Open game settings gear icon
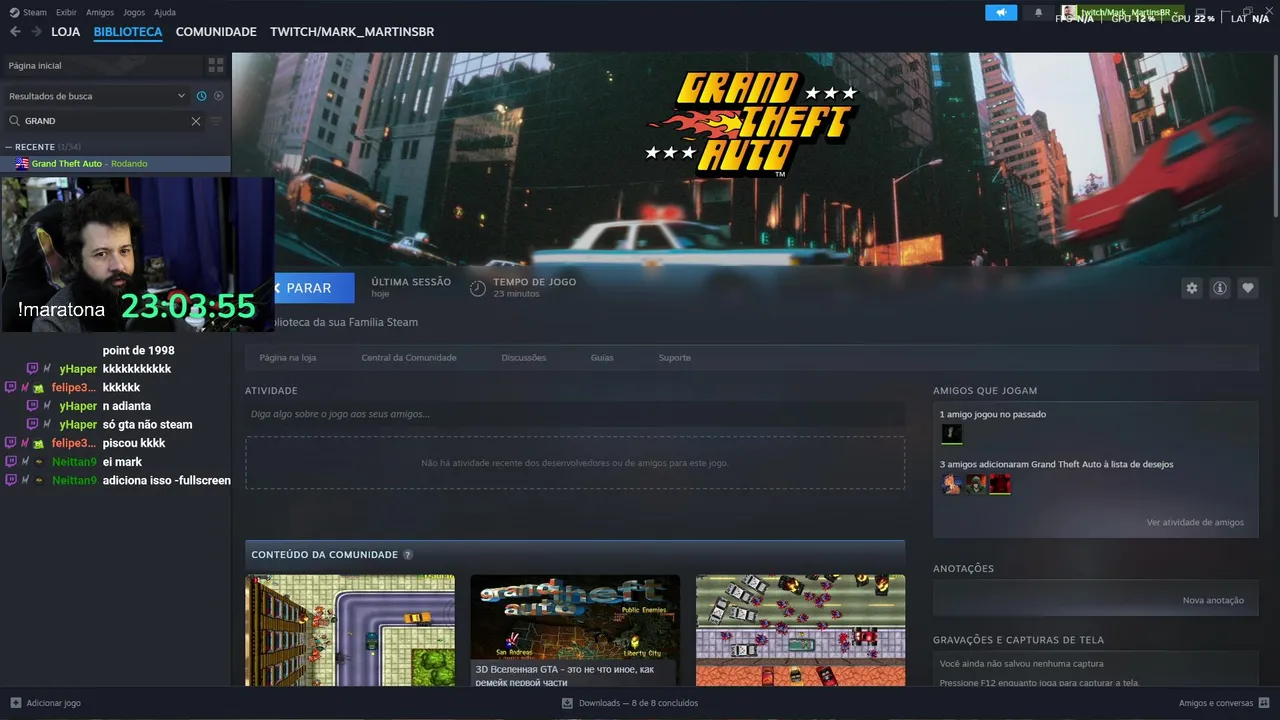The width and height of the screenshot is (1280, 720). 1191,288
